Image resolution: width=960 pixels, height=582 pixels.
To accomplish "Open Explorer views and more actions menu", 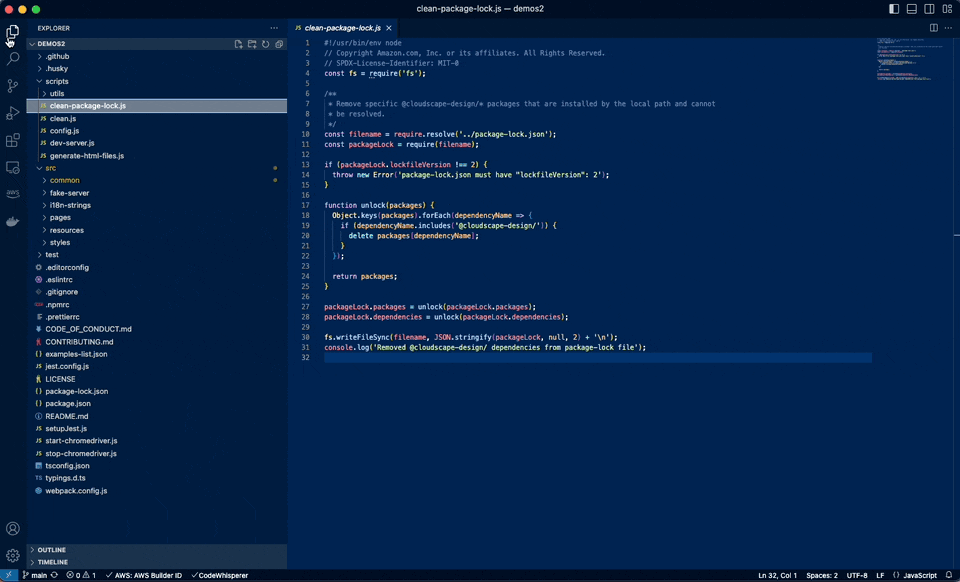I will pos(274,28).
